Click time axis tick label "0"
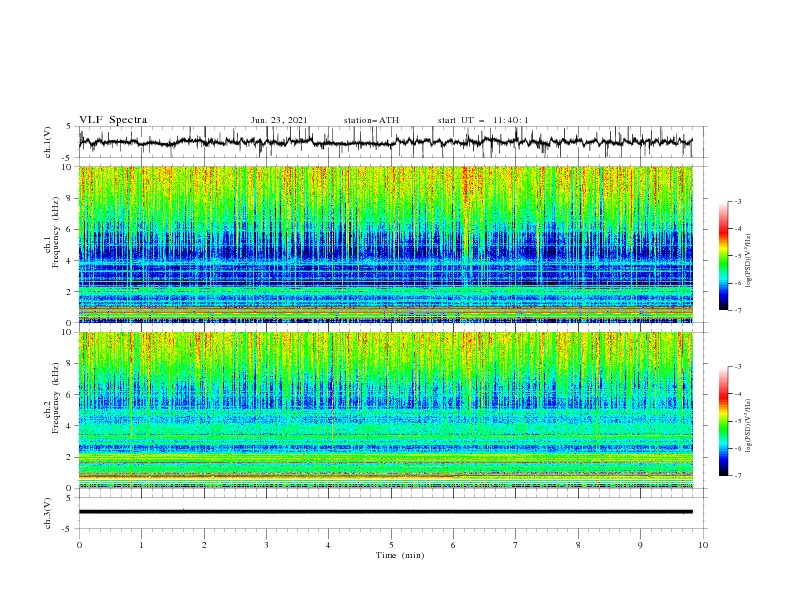Image resolution: width=792 pixels, height=612 pixels. tap(79, 545)
